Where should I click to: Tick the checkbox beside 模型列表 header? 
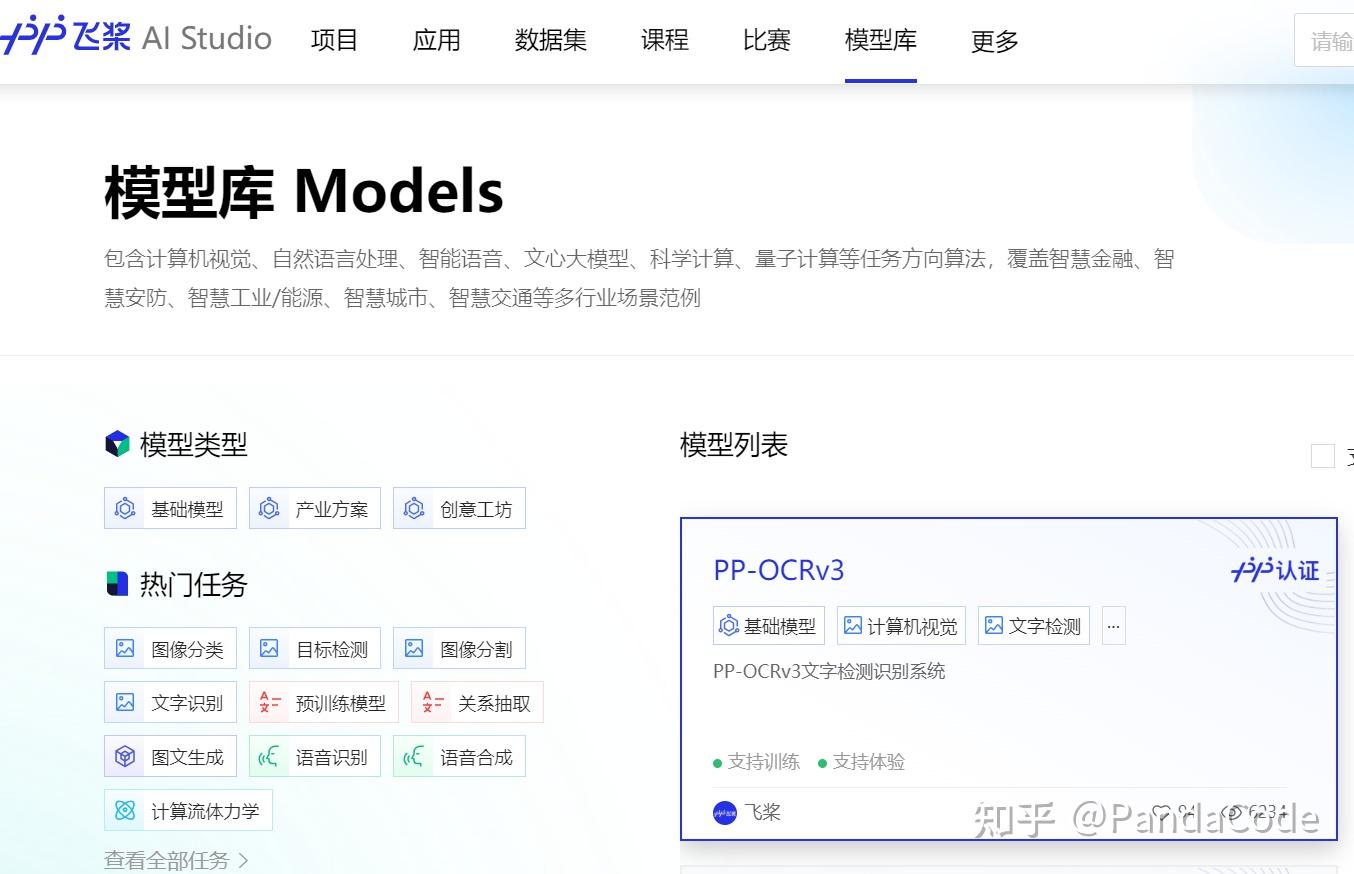(x=1321, y=455)
